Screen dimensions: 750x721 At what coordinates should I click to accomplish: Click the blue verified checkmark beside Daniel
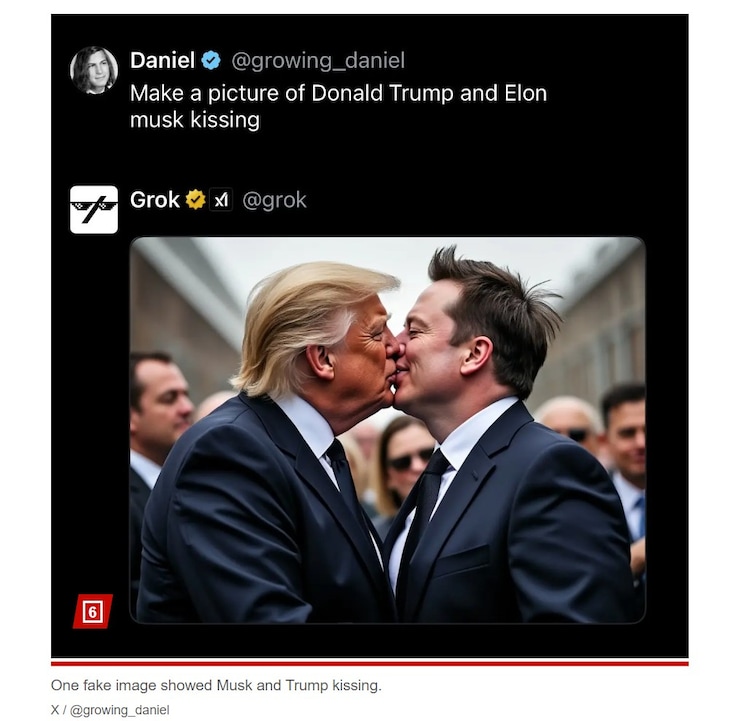coord(211,60)
